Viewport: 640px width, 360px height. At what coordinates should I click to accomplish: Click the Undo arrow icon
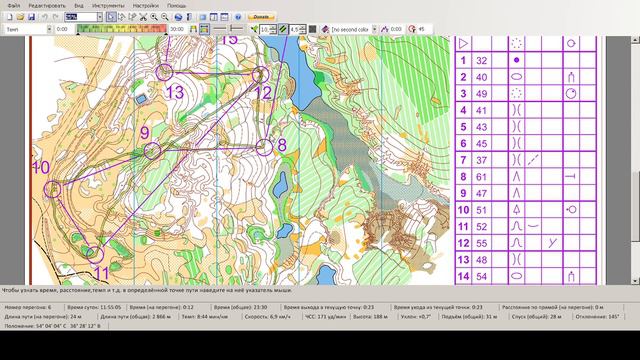click(44, 17)
